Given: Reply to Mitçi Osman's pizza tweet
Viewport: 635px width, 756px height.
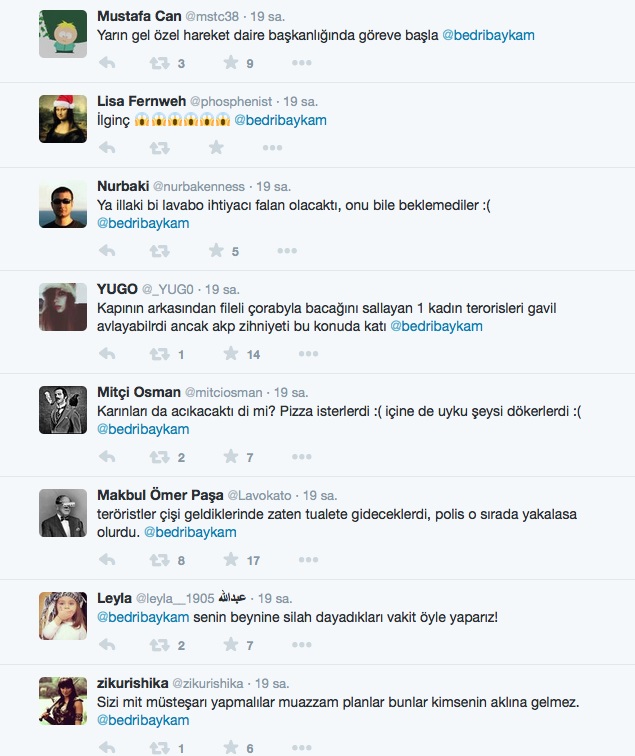Looking at the screenshot, I should (x=107, y=457).
